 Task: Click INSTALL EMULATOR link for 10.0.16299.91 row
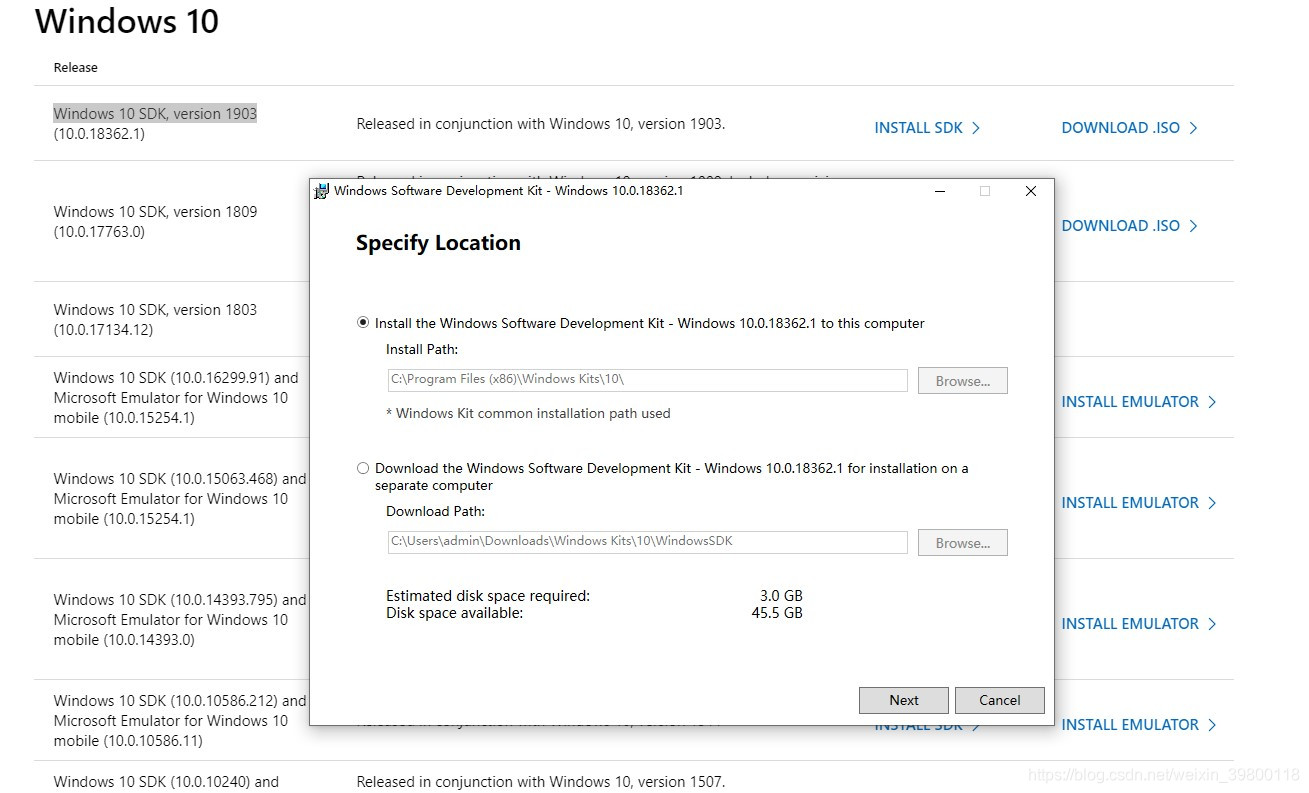click(1139, 402)
